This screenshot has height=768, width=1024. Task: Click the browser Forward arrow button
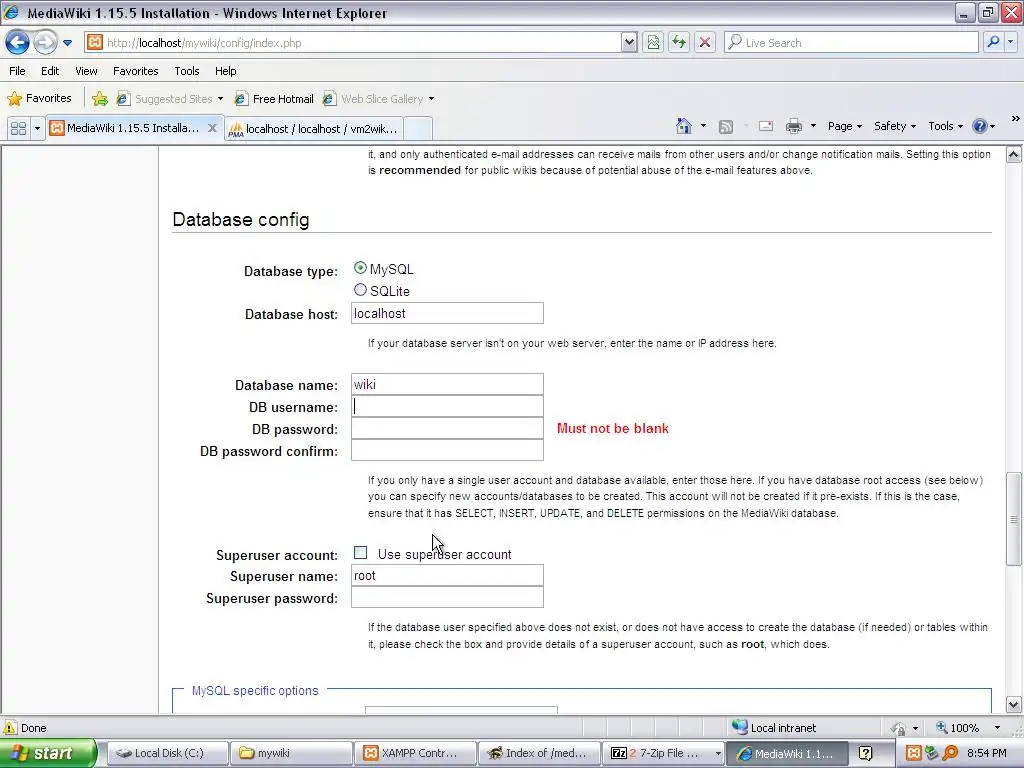pyautogui.click(x=45, y=43)
